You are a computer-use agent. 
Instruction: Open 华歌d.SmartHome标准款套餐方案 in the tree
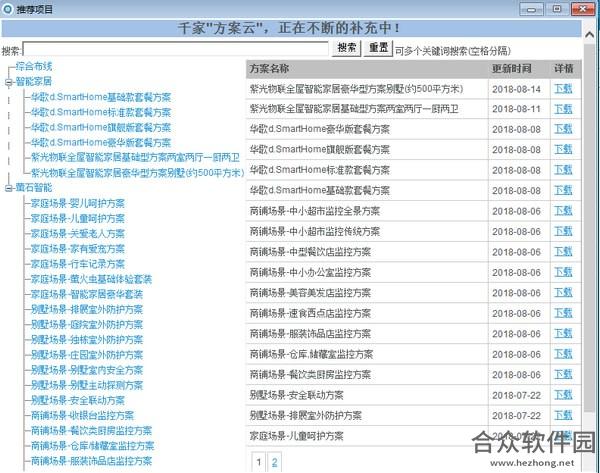(x=101, y=113)
